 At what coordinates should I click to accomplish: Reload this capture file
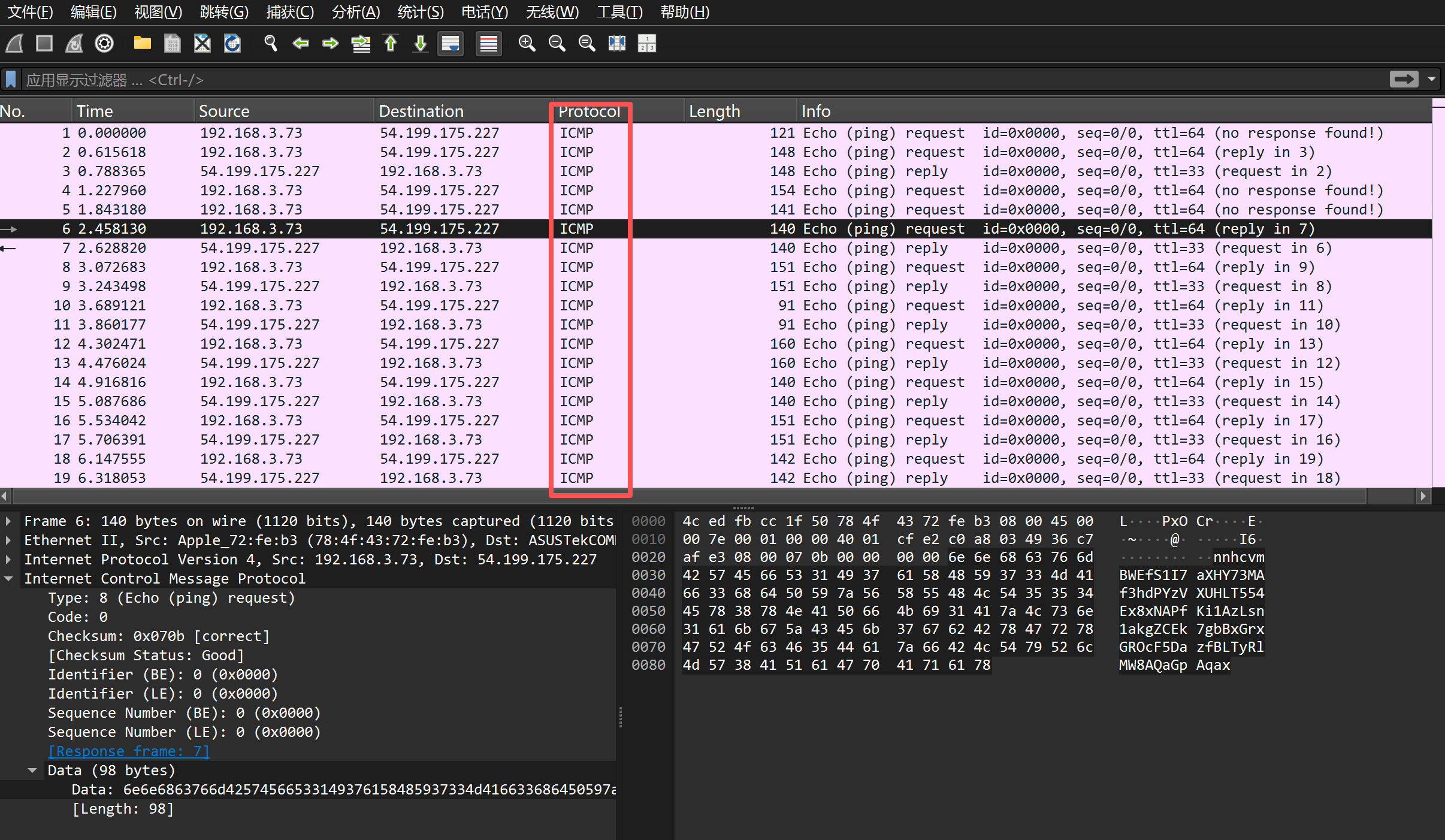tap(232, 43)
